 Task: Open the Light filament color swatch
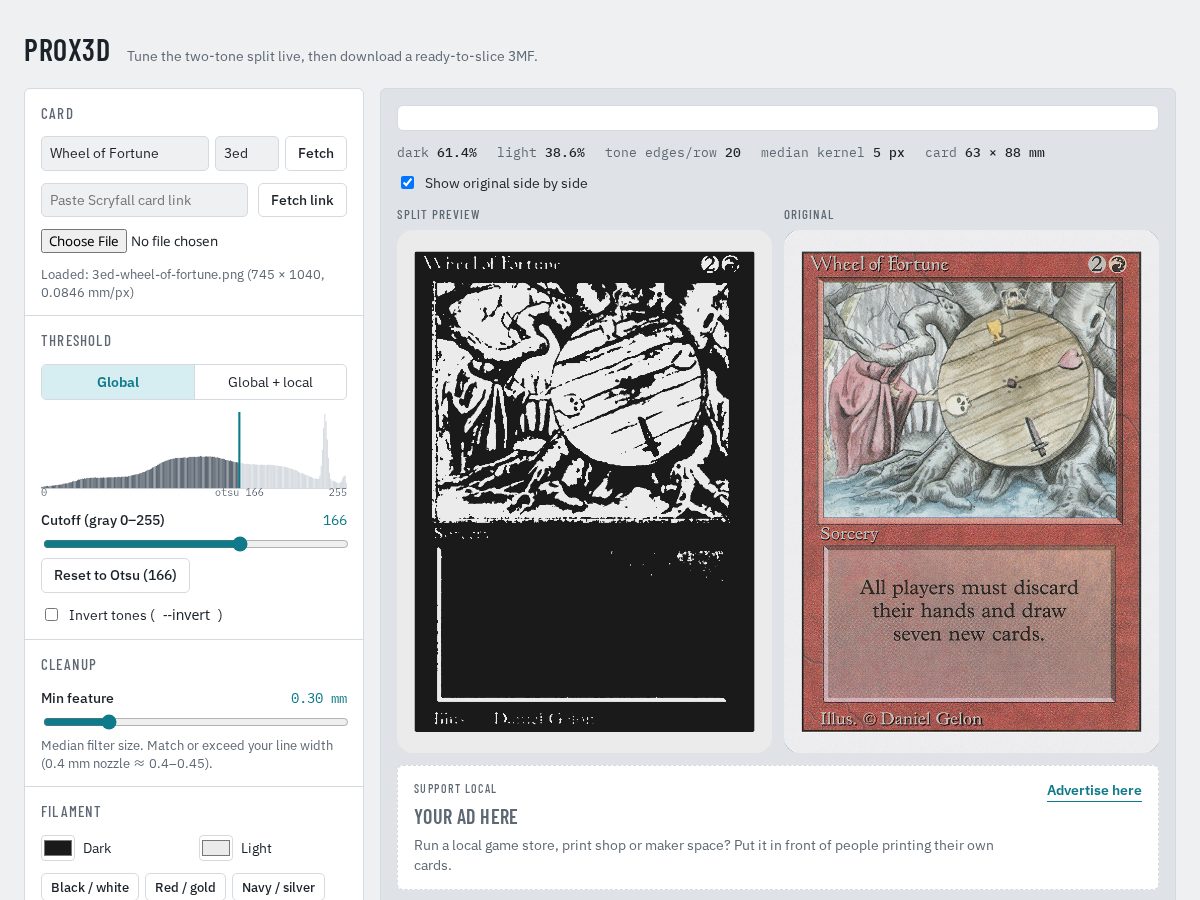click(216, 848)
